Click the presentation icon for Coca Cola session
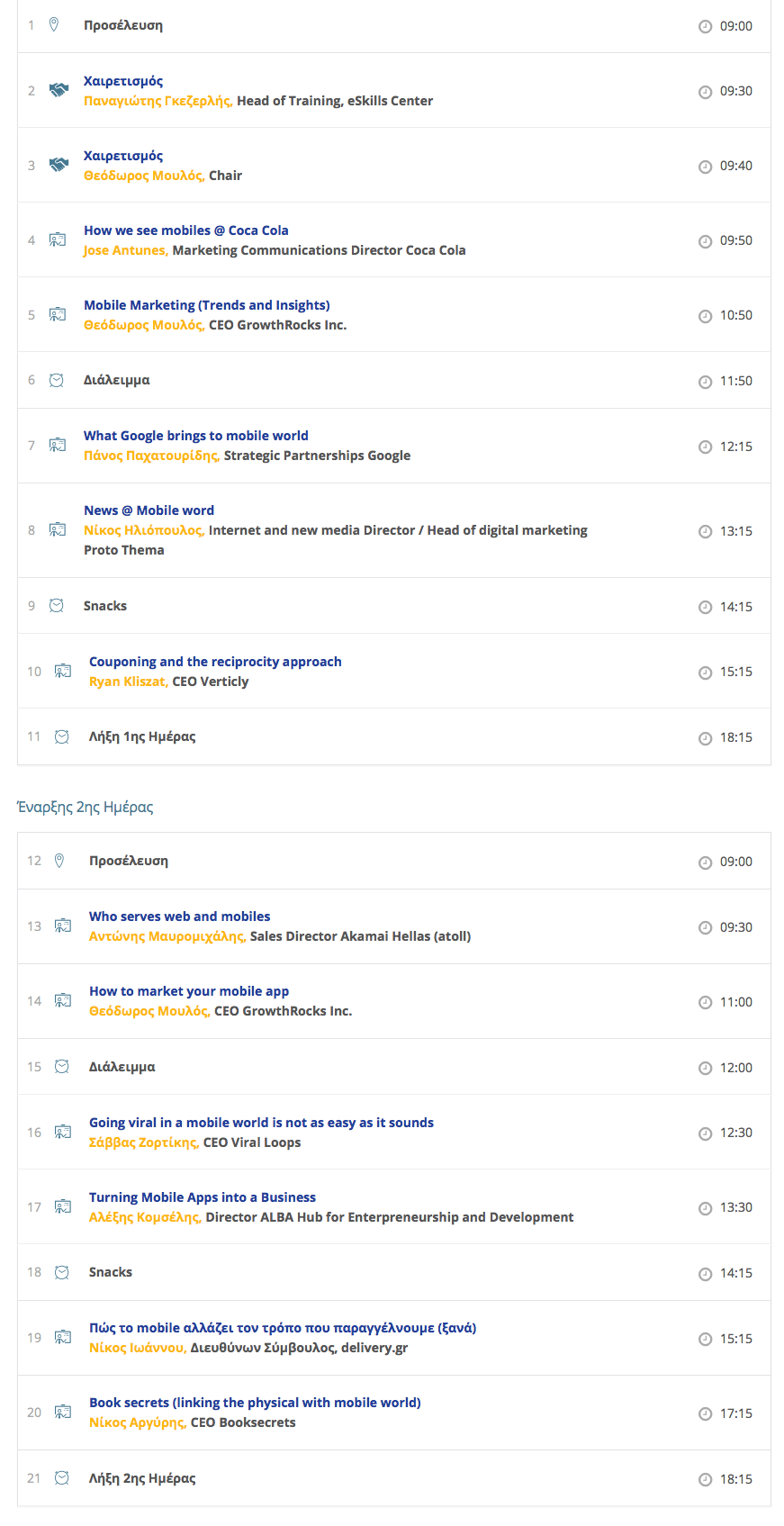 pyautogui.click(x=58, y=240)
